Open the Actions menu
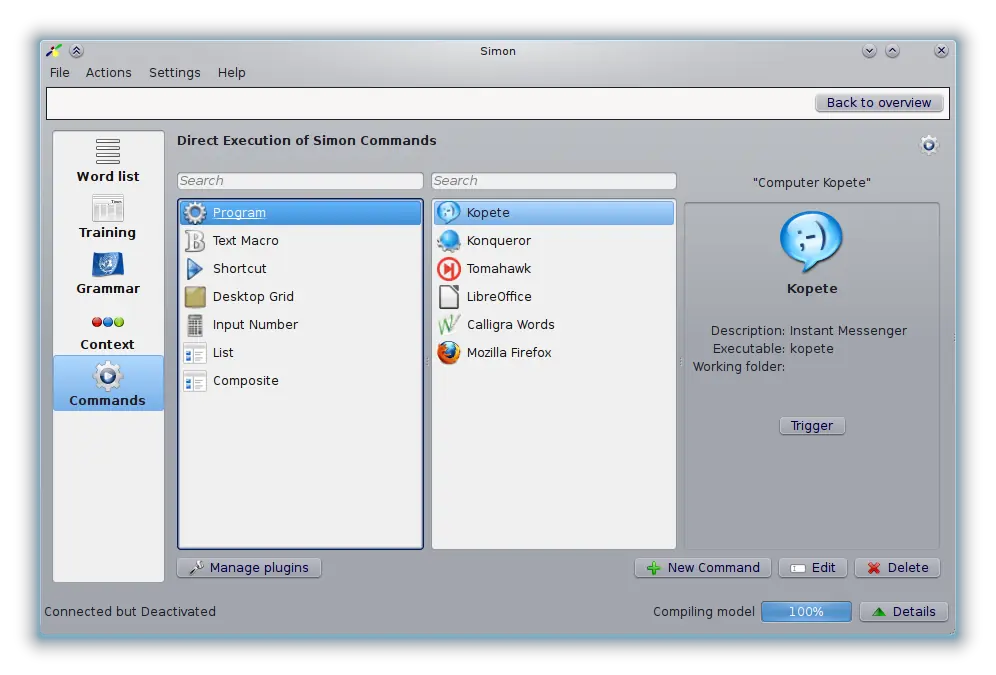Image resolution: width=996 pixels, height=675 pixels. point(109,72)
